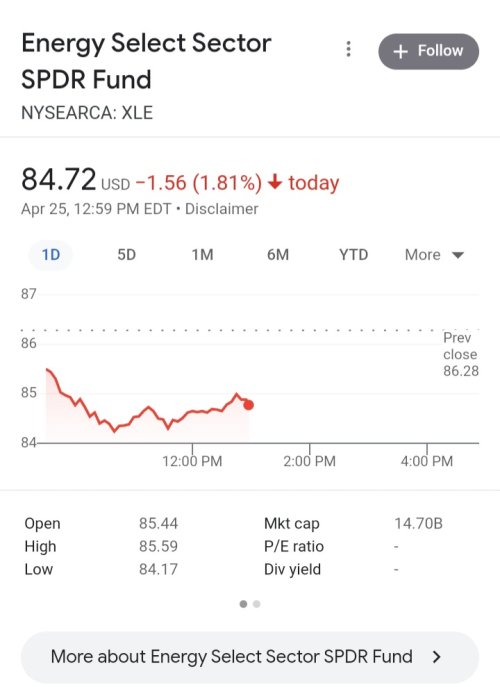The image size is (500, 687).
Task: Click the red down arrow price indicator
Action: 275,181
